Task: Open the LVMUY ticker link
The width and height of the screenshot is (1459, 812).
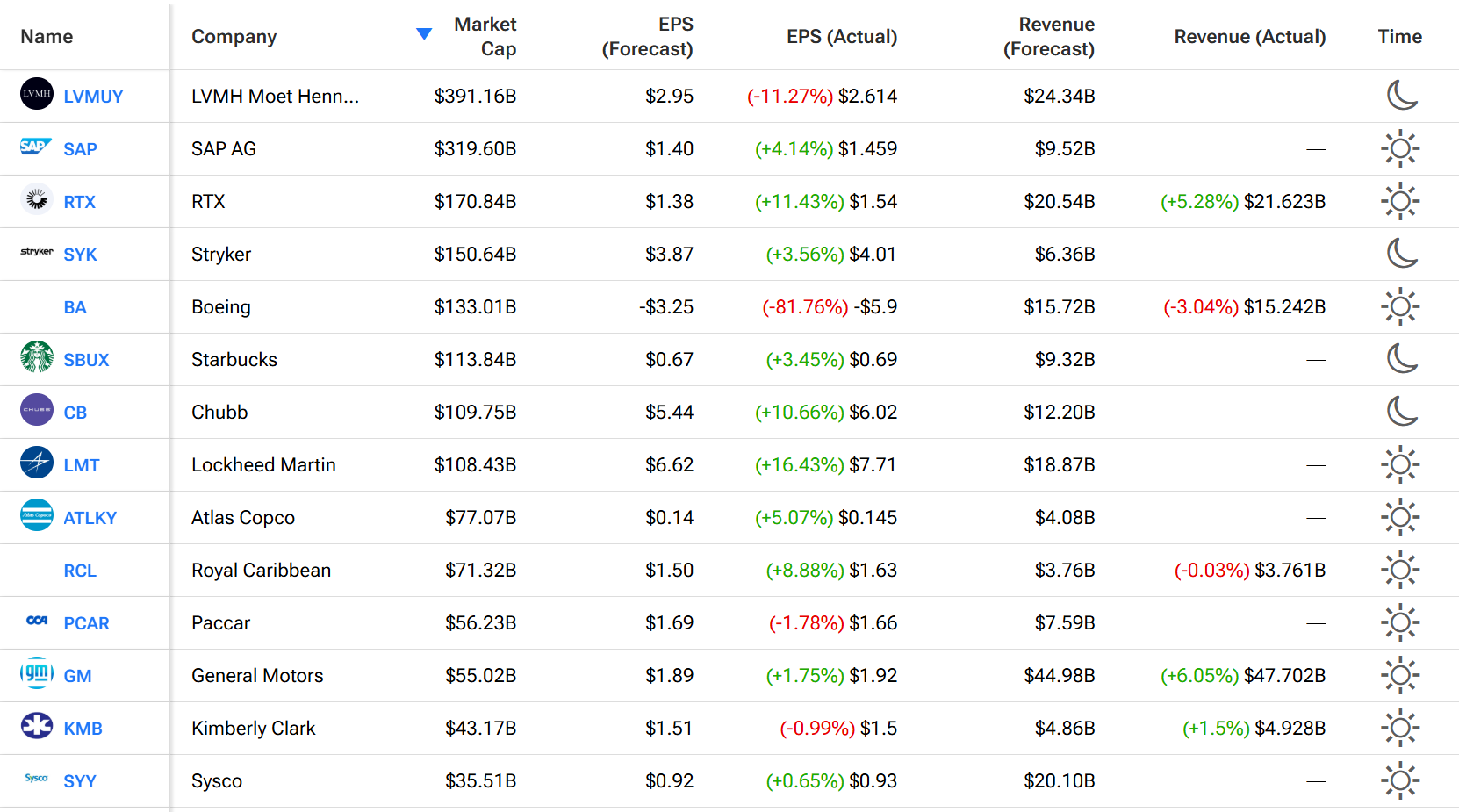Action: click(x=93, y=97)
